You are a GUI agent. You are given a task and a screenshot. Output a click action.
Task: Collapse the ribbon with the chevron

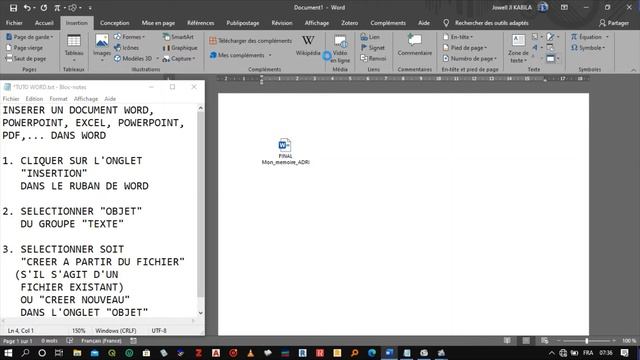click(633, 70)
